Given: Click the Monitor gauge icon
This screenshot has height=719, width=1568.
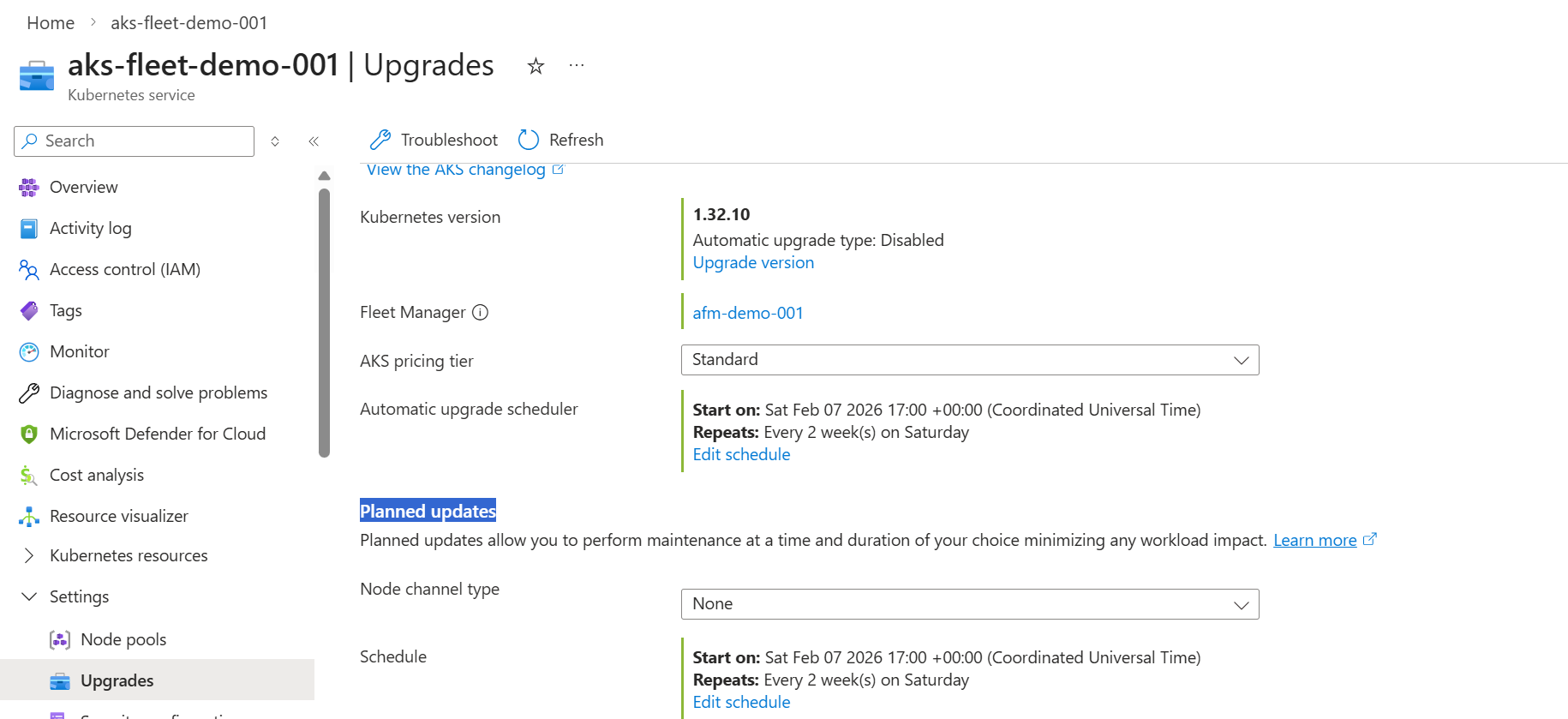Looking at the screenshot, I should point(29,351).
